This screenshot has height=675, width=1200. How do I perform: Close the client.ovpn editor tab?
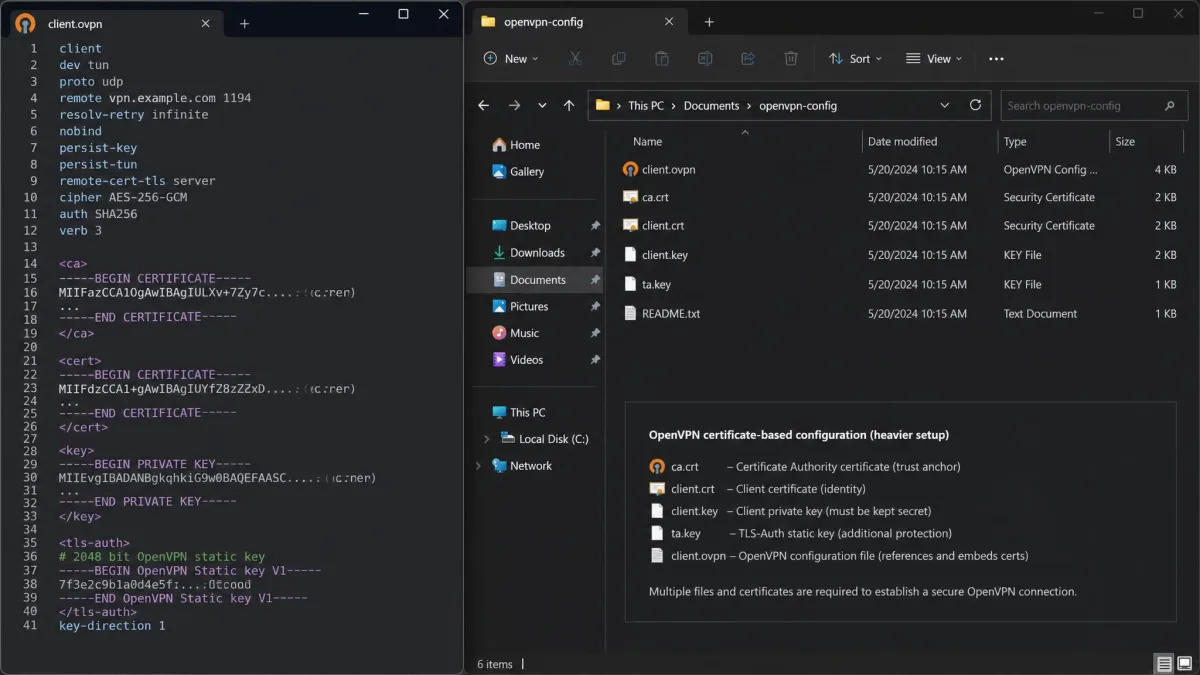pyautogui.click(x=206, y=23)
